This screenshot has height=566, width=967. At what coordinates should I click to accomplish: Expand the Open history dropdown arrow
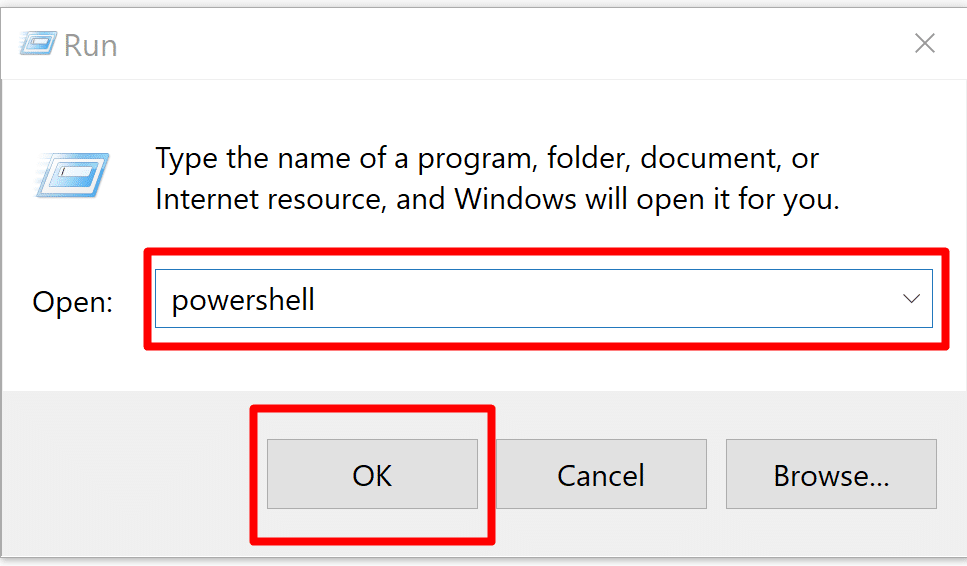[911, 298]
